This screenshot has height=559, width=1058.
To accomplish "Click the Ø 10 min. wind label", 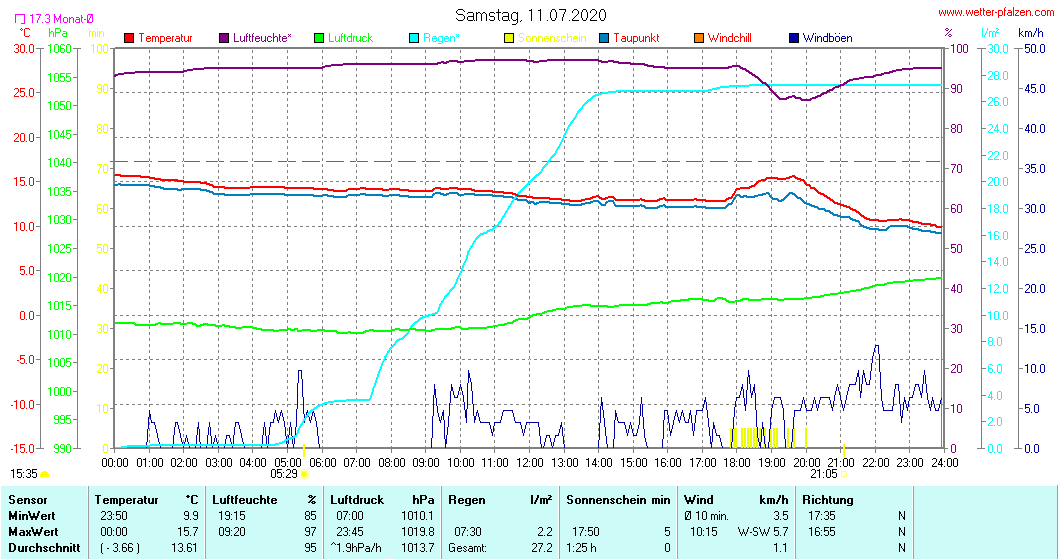I will [x=706, y=516].
